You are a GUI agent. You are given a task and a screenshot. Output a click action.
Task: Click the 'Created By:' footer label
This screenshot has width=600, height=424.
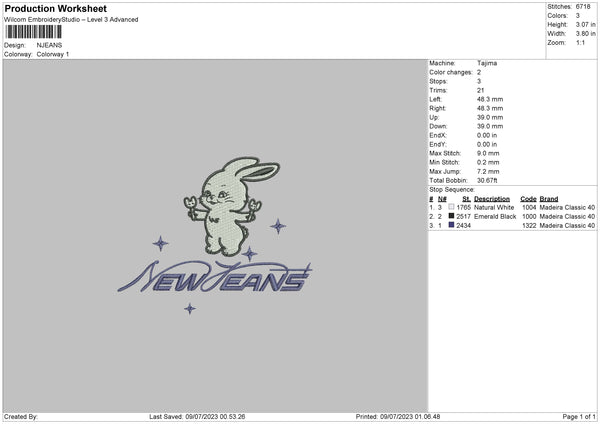coord(21,417)
